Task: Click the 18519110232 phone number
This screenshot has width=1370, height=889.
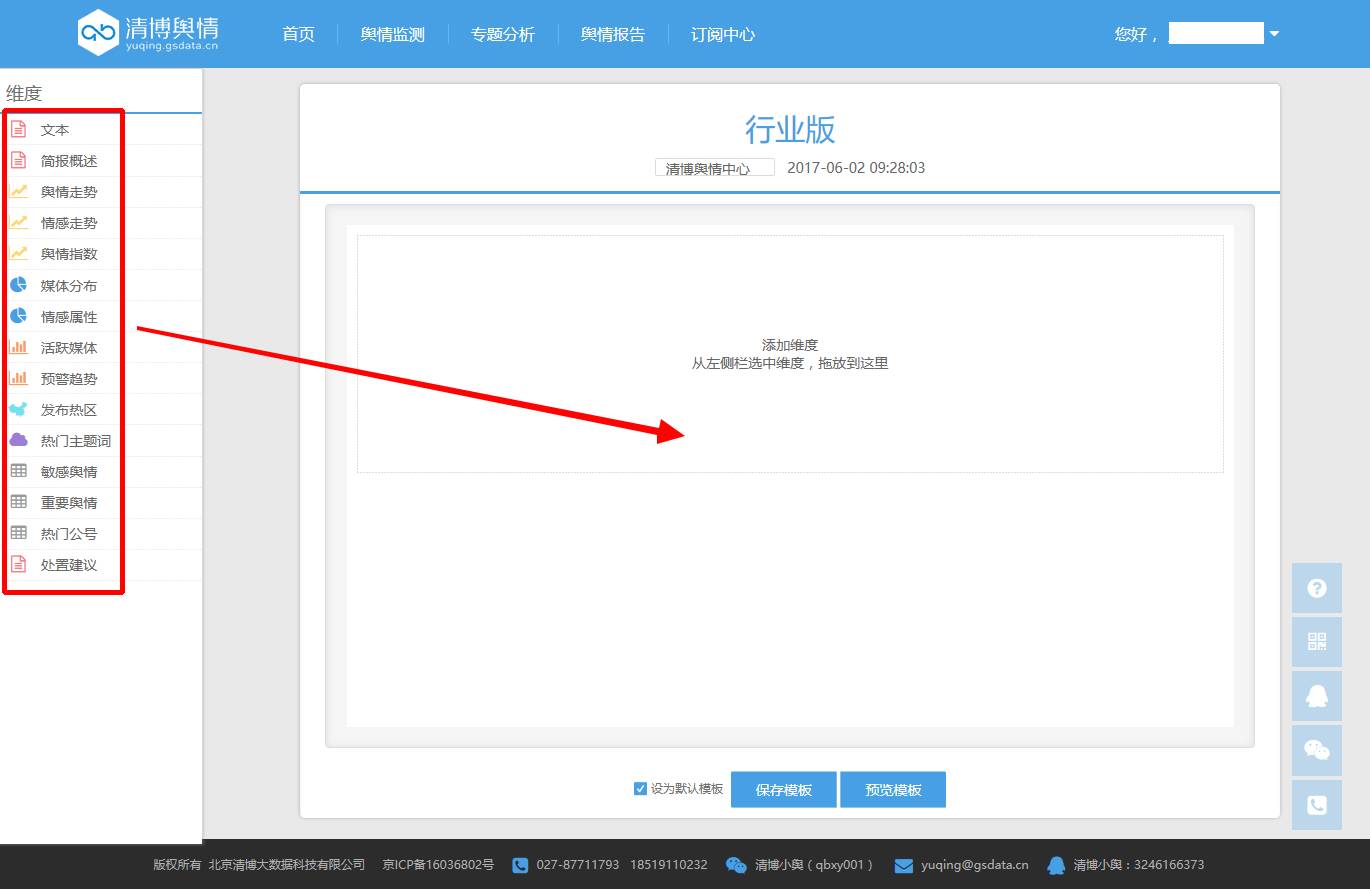Action: point(669,865)
